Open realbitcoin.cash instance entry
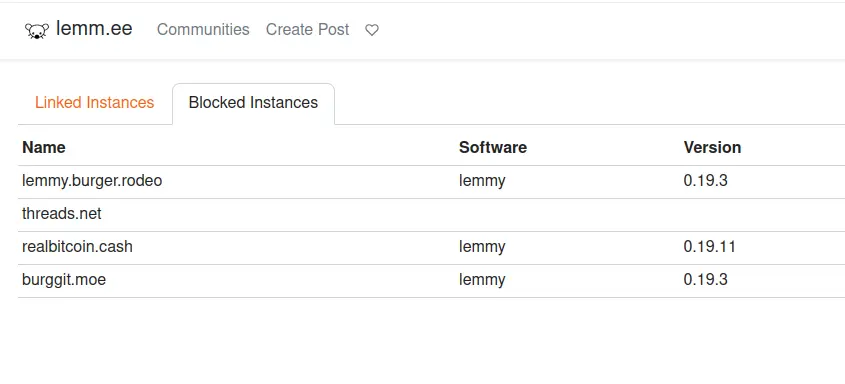Image resolution: width=845 pixels, height=384 pixels. coord(77,247)
